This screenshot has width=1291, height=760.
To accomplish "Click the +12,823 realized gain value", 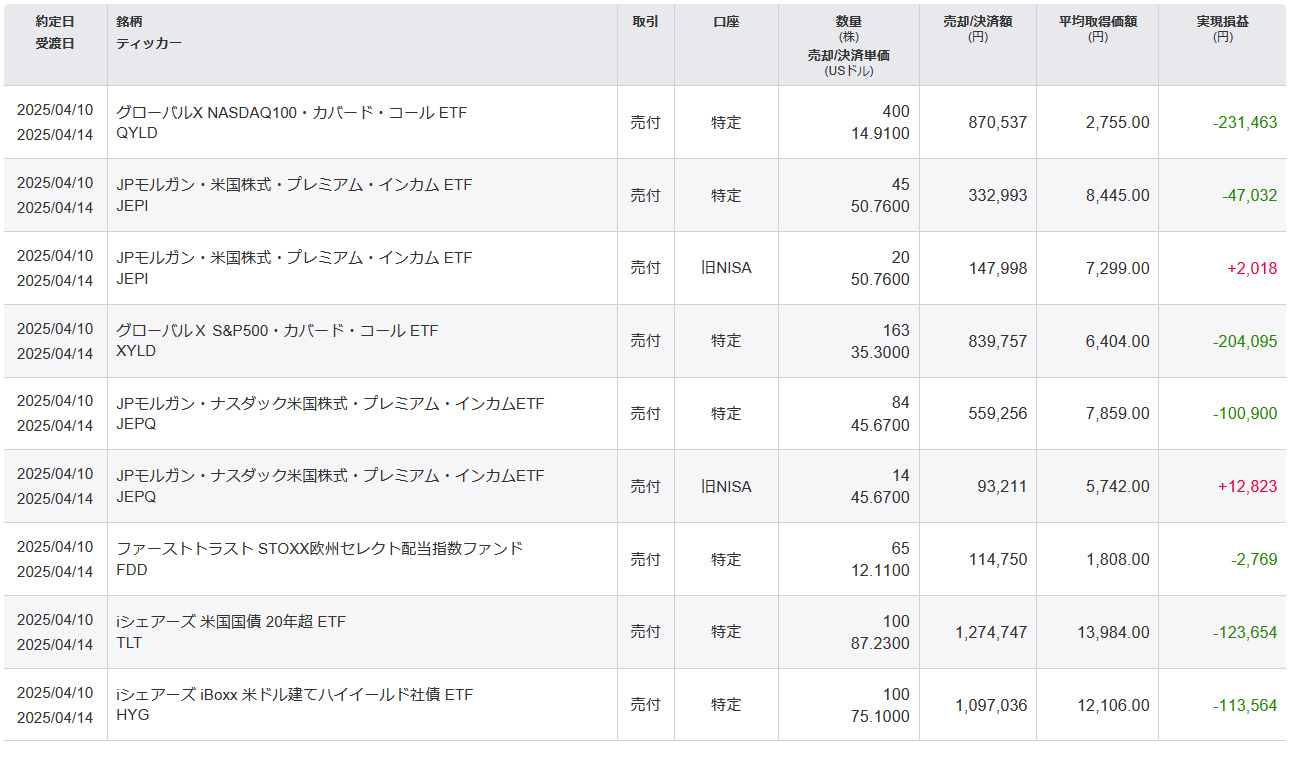I will 1246,487.
